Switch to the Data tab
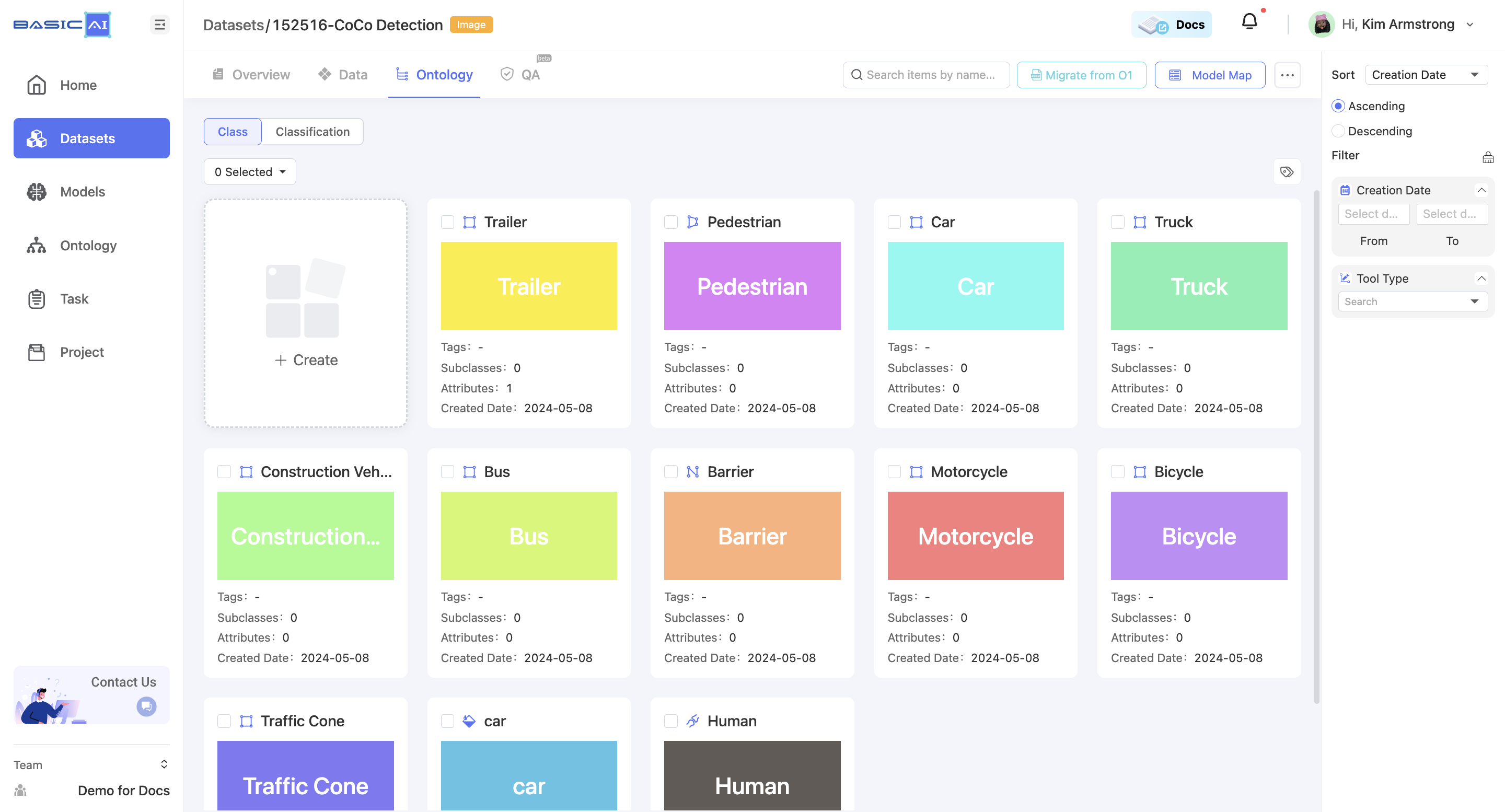The width and height of the screenshot is (1505, 812). pyautogui.click(x=342, y=75)
